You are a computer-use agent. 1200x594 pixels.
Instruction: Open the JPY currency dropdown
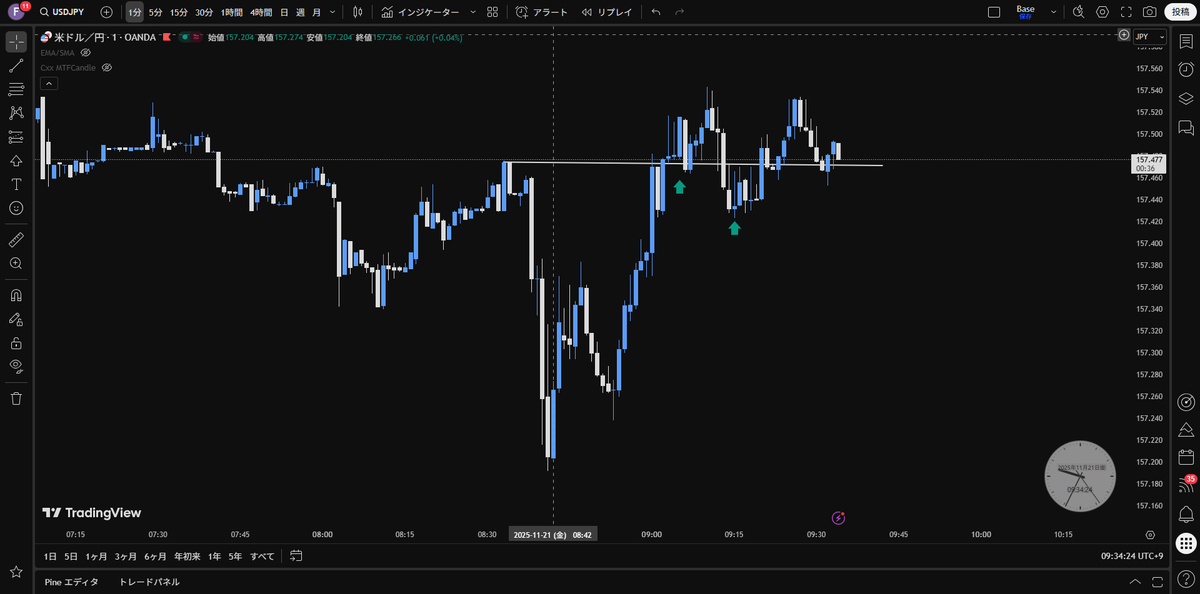click(x=1149, y=36)
